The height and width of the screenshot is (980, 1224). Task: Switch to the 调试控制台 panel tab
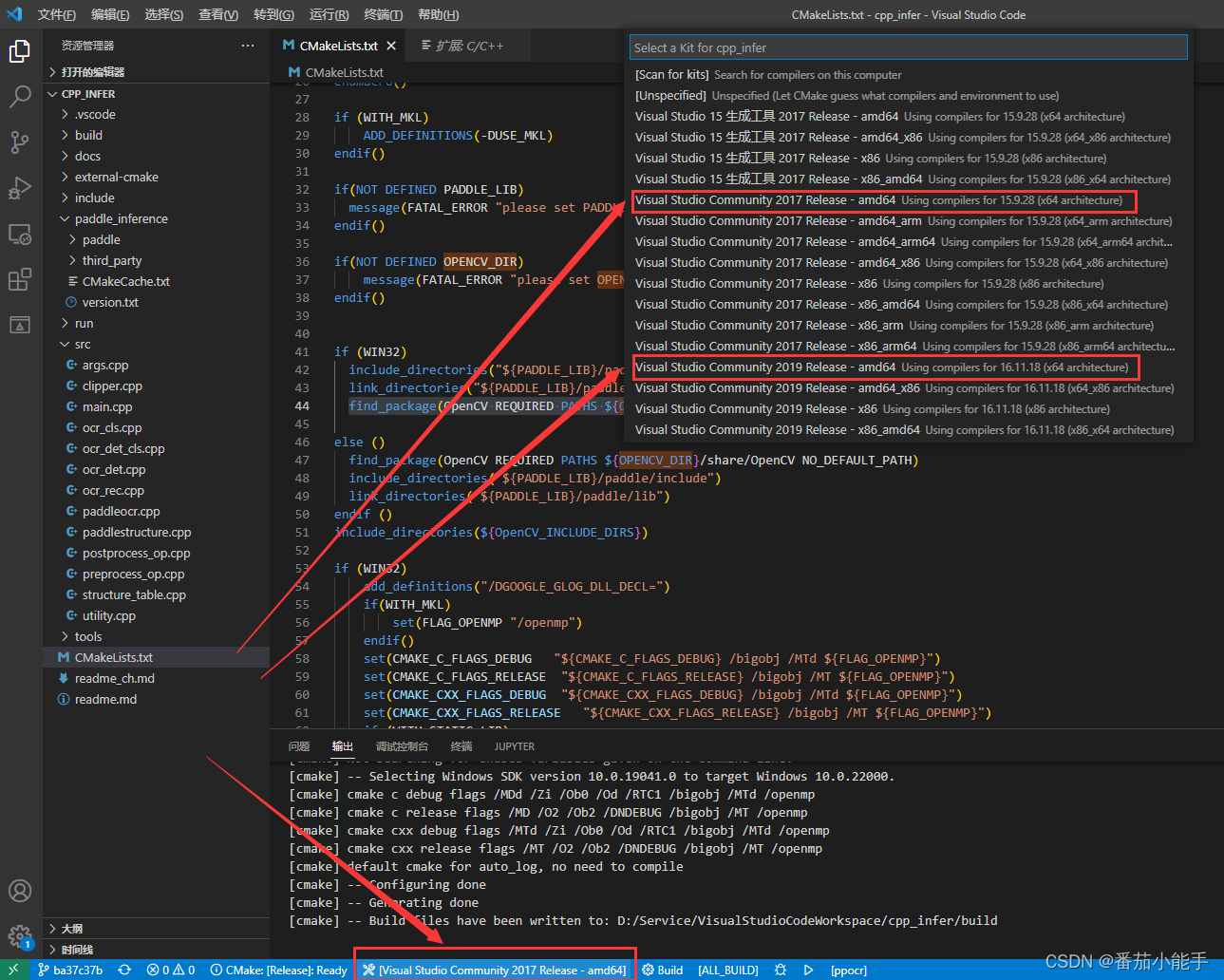coord(402,746)
